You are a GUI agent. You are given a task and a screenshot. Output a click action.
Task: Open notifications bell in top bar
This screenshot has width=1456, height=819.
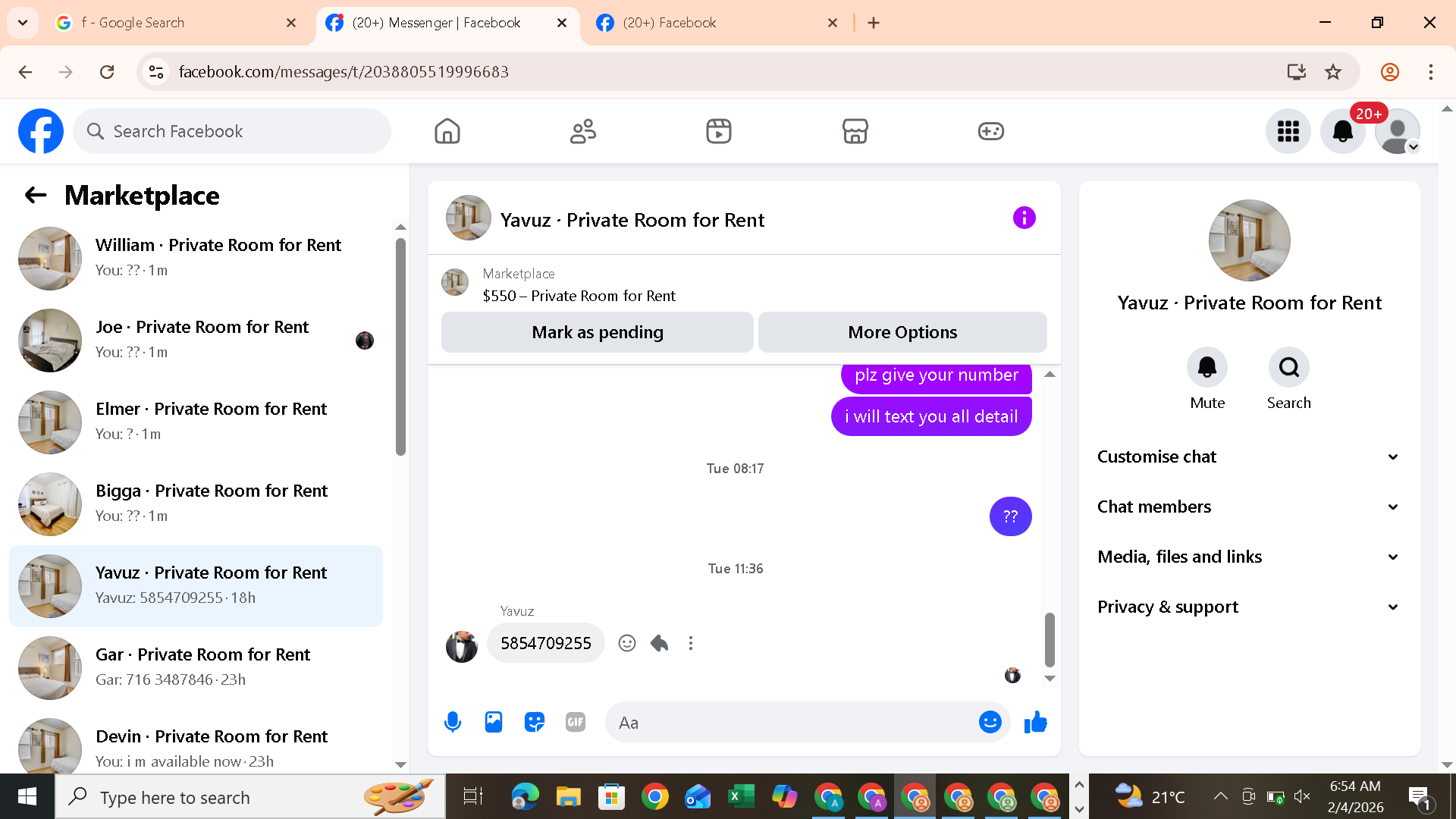pos(1342,131)
